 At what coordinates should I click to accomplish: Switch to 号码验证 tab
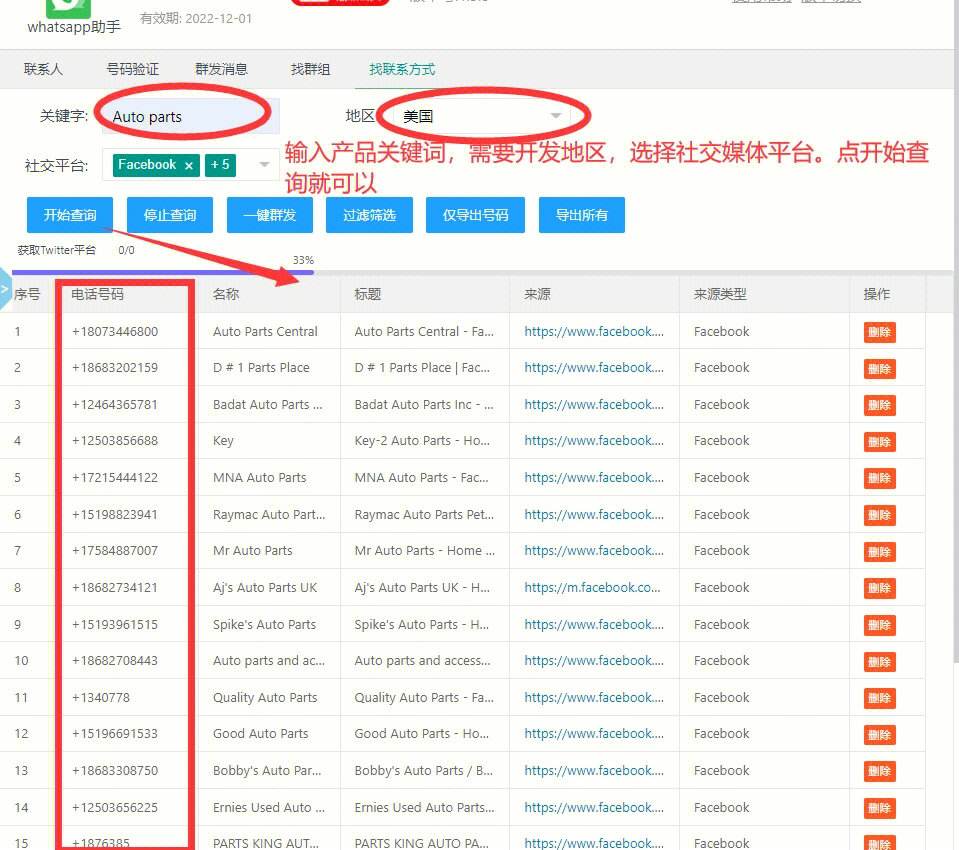[132, 69]
